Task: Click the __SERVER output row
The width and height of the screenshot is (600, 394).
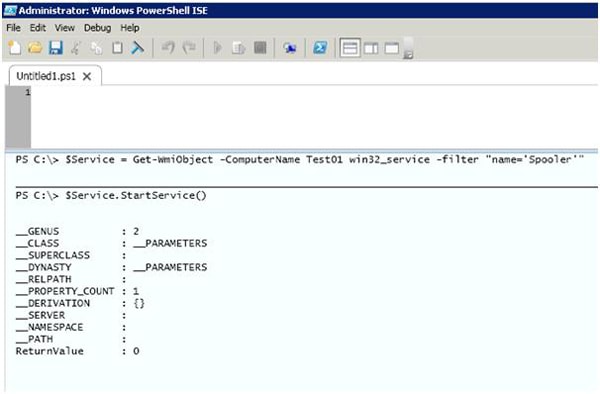Action: coord(71,315)
